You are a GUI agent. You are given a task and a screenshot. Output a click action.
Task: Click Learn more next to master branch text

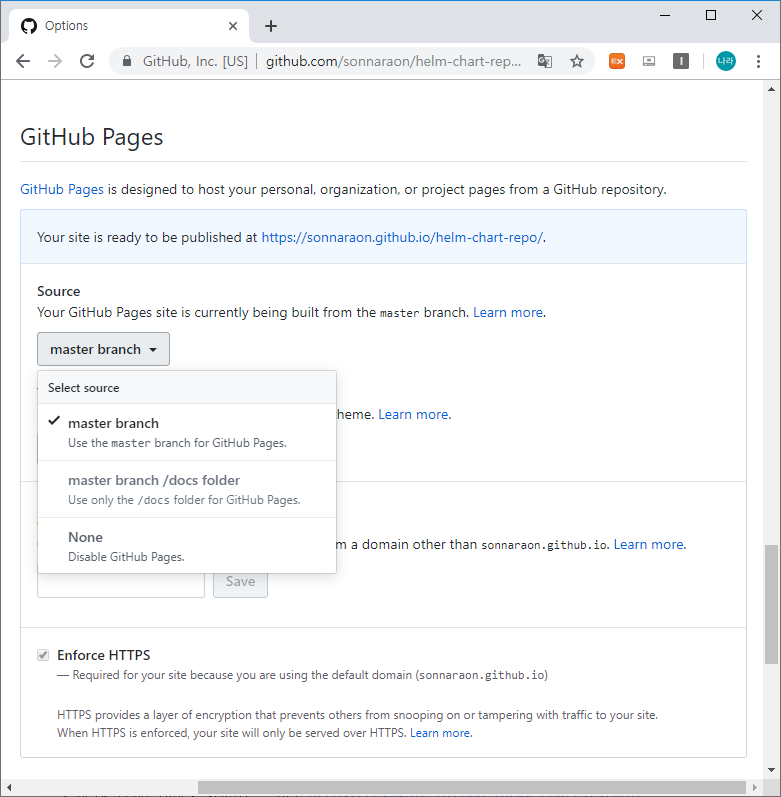(x=508, y=312)
